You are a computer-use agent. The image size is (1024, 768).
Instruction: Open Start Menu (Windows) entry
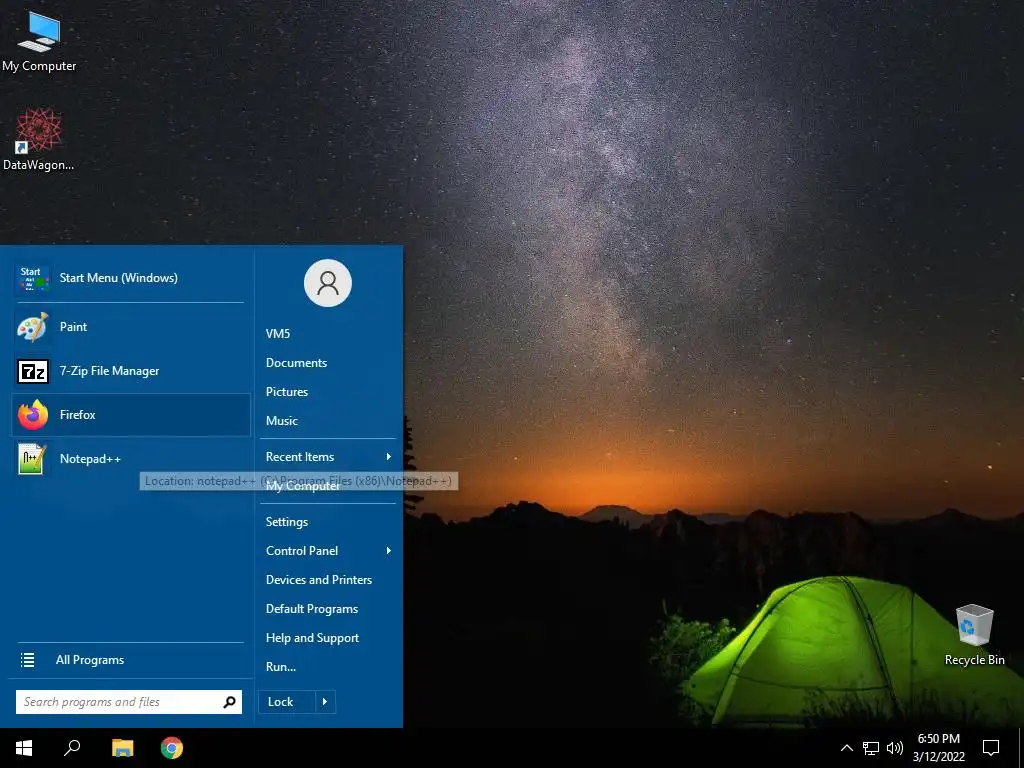[x=131, y=278]
